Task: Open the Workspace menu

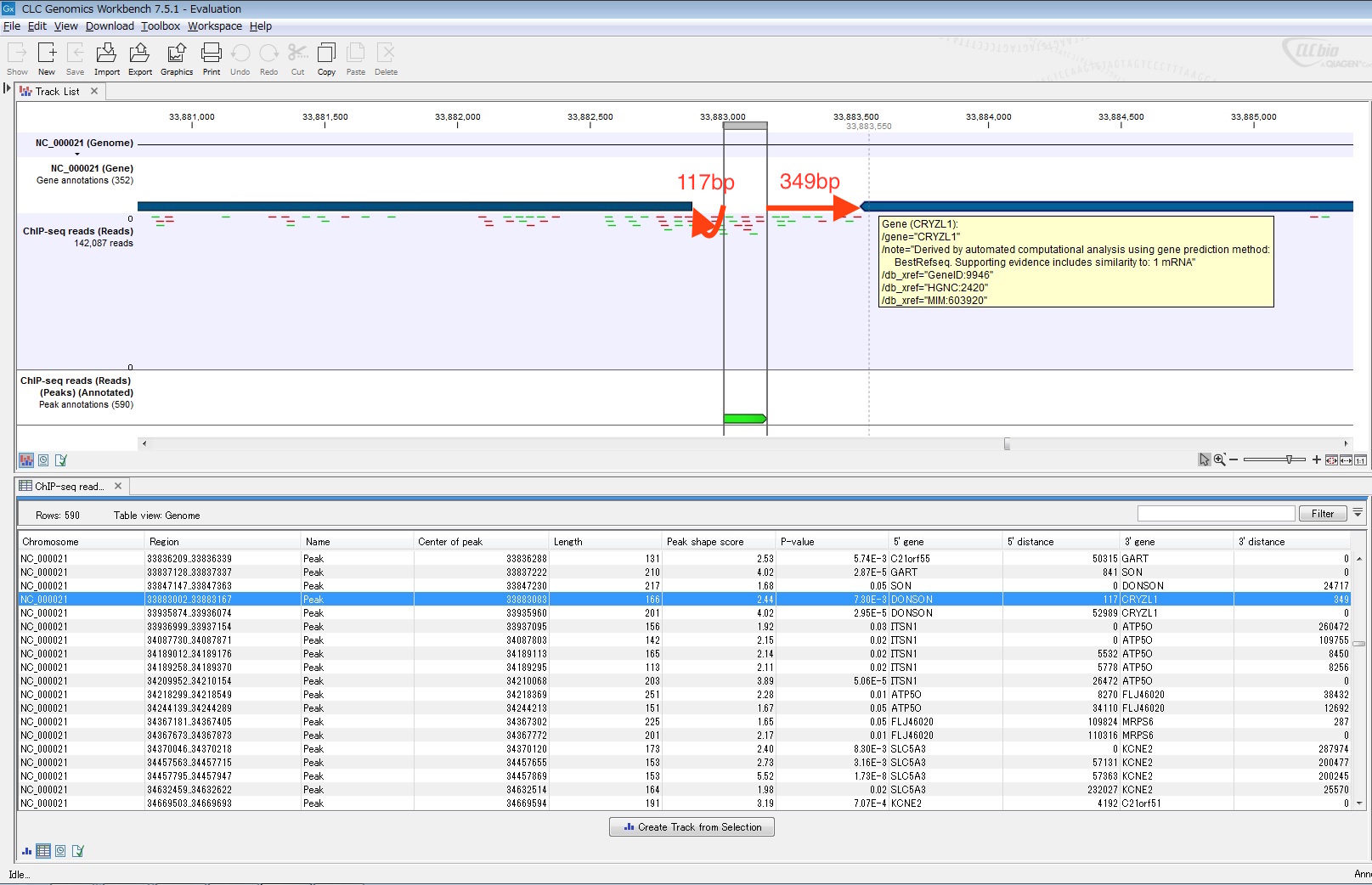Action: point(214,25)
